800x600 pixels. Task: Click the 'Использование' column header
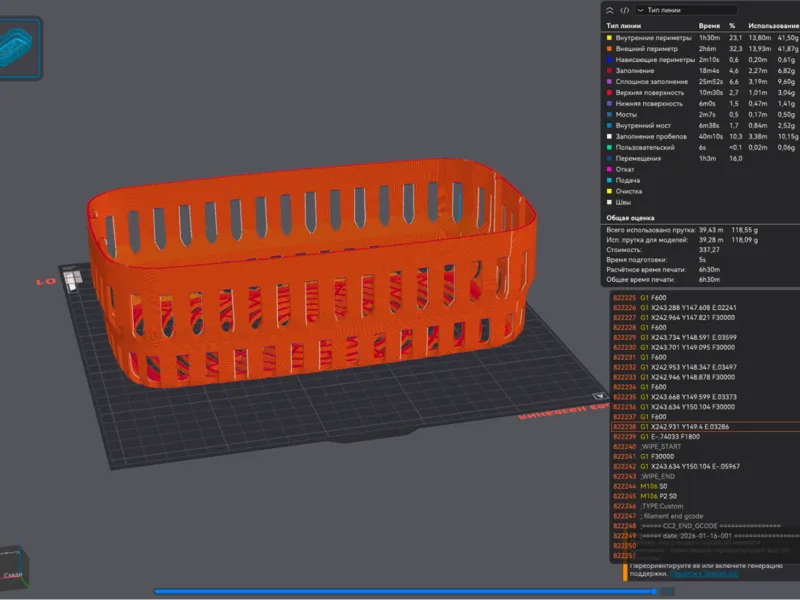click(773, 26)
